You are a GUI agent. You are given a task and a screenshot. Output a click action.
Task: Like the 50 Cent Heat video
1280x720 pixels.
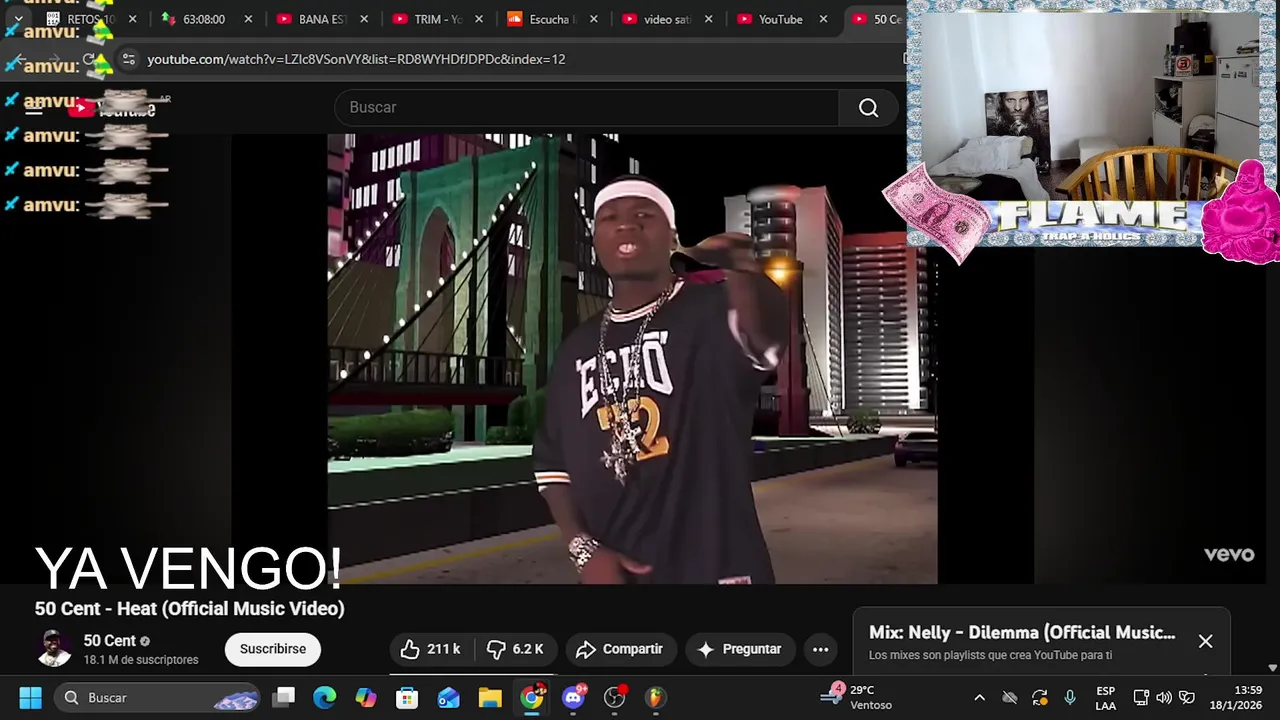click(x=431, y=649)
